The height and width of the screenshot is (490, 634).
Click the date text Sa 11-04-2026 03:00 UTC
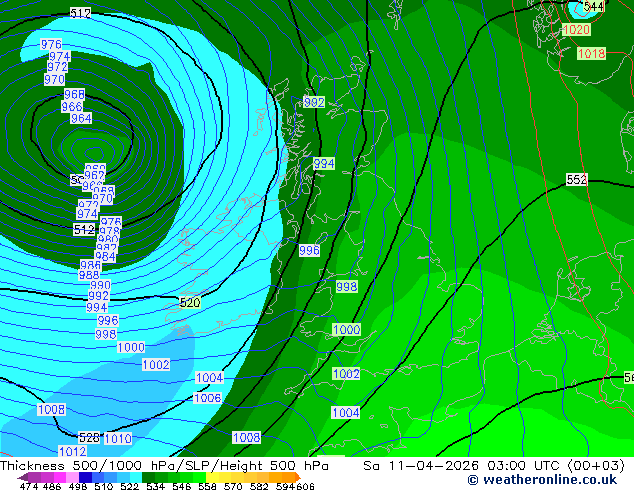464,466
